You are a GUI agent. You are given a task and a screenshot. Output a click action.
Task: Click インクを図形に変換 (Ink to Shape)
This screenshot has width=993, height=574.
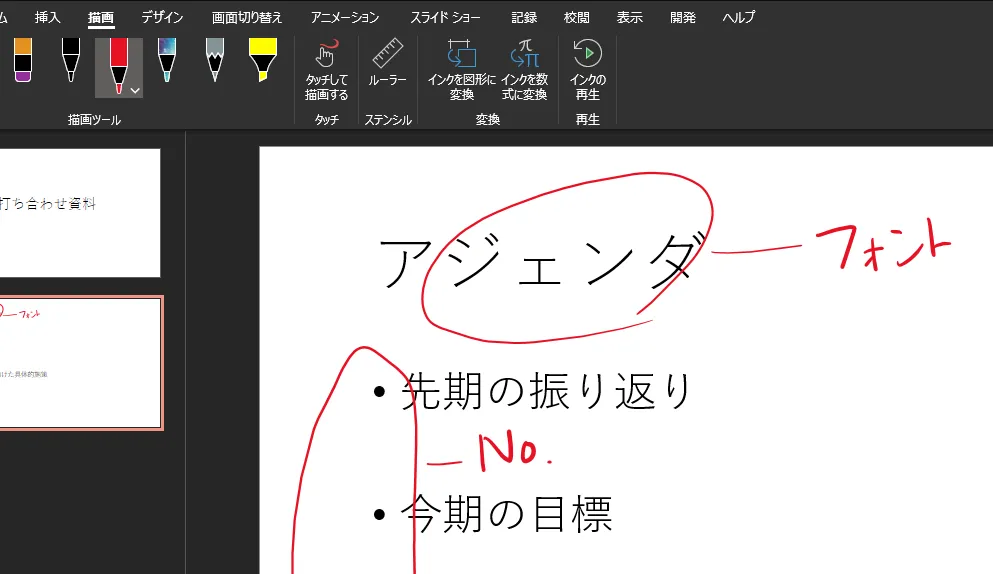461,71
